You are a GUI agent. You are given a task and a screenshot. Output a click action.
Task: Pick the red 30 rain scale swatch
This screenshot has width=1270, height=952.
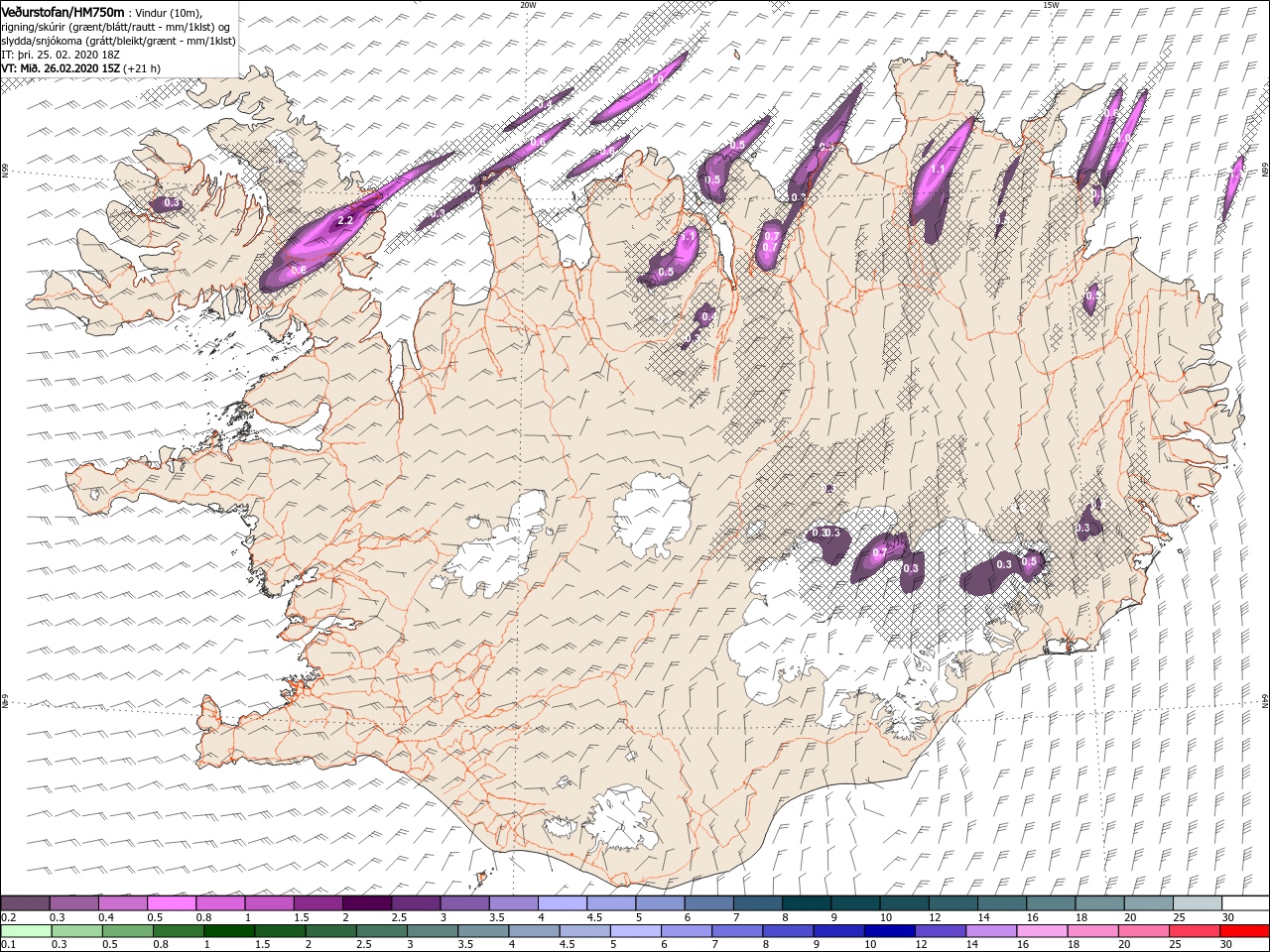coord(1243,931)
